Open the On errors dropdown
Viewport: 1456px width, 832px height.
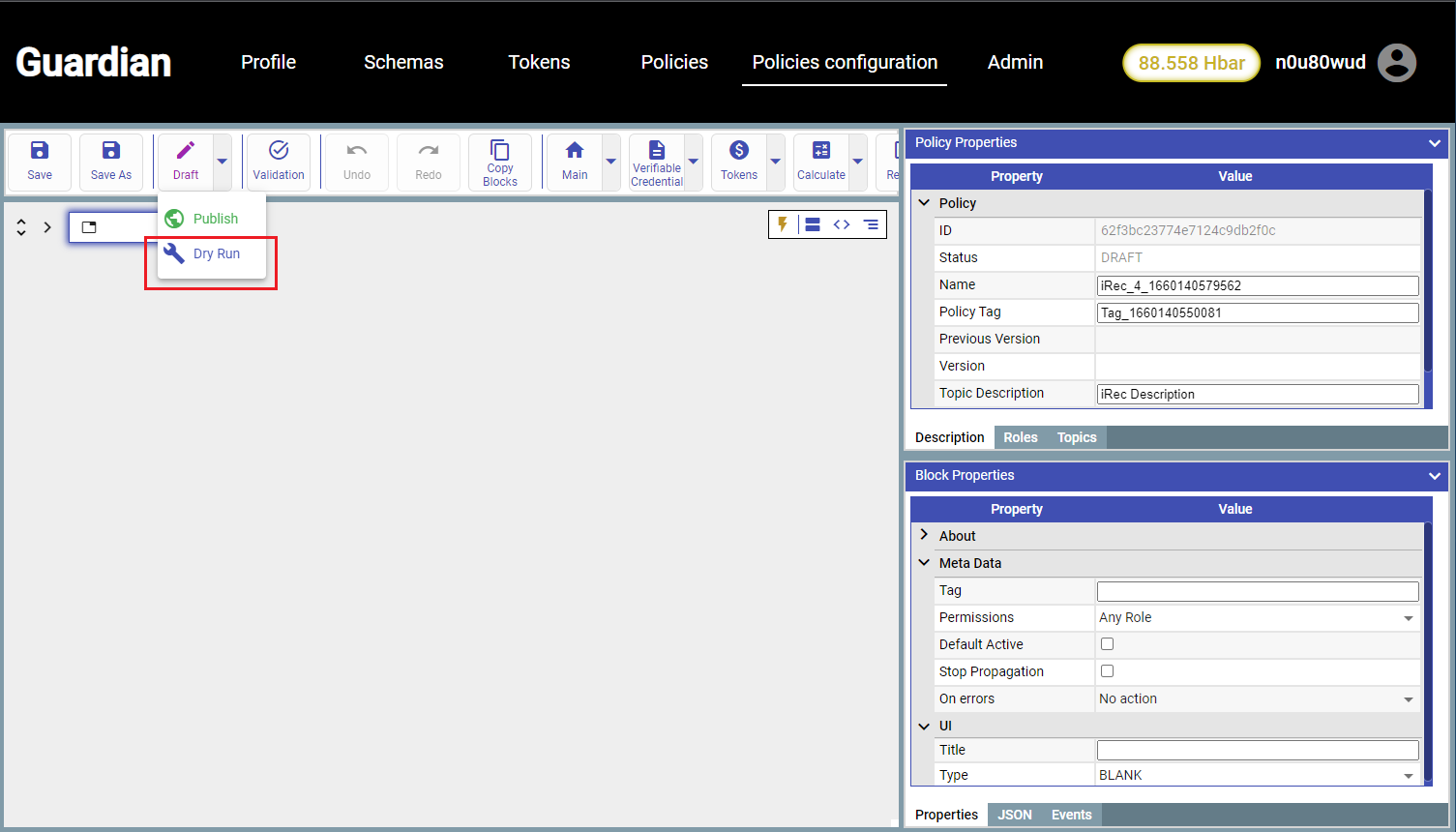(1258, 698)
